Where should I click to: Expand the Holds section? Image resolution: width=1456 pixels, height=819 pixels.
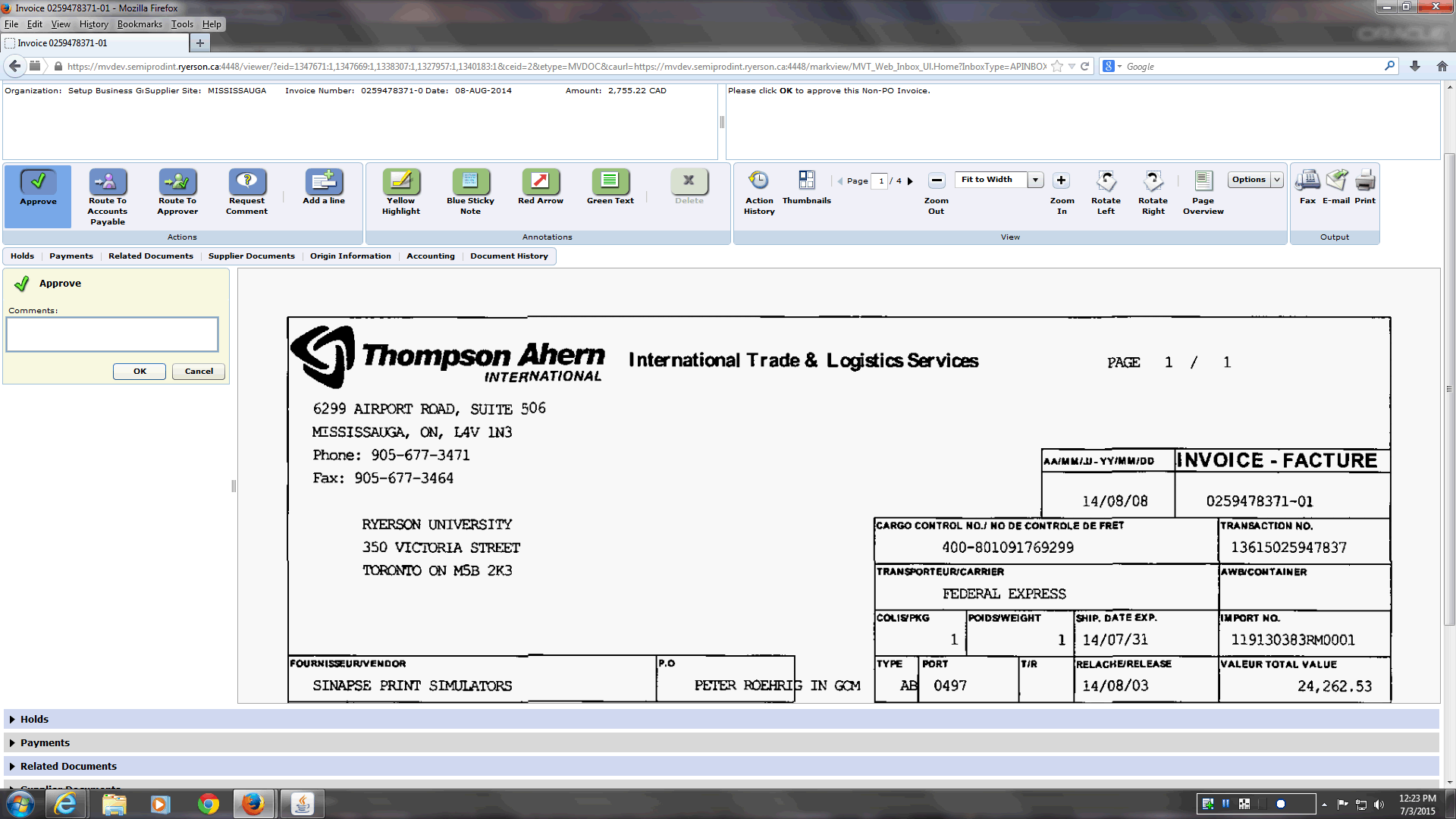tap(34, 719)
